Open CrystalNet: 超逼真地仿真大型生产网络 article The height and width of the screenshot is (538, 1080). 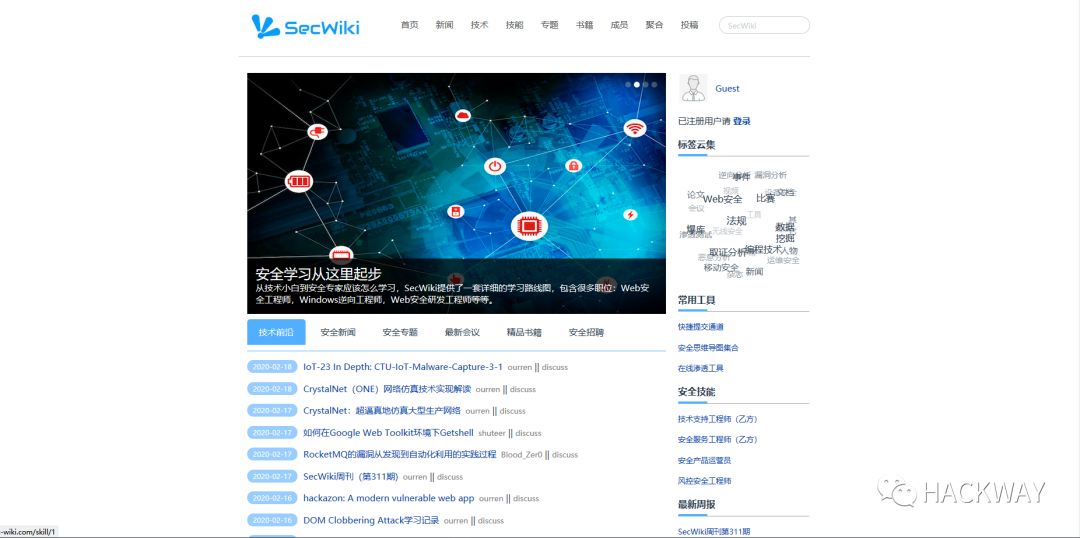tap(382, 411)
